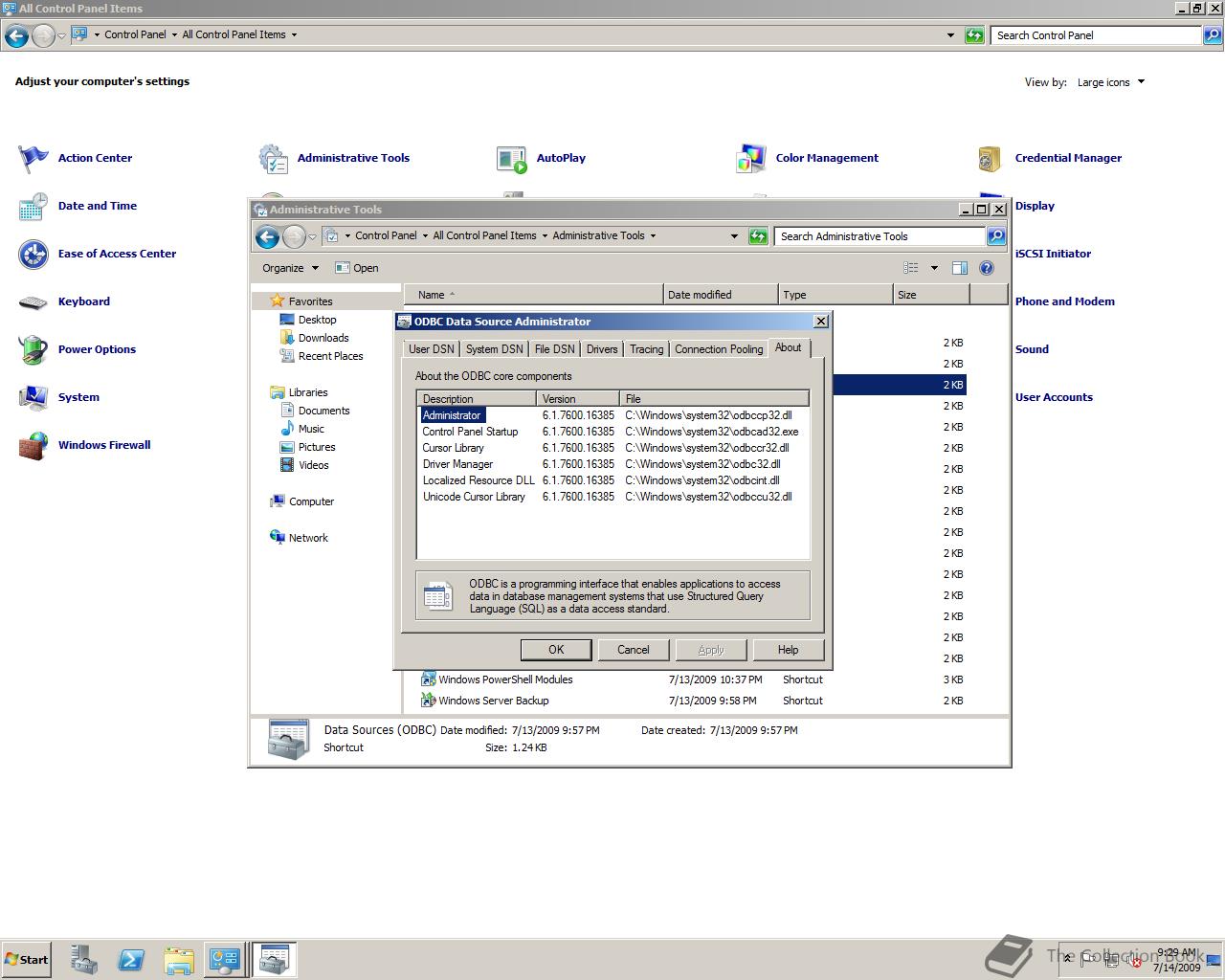Switch to Connection Pooling tab
This screenshot has height=980, width=1225.
[719, 349]
